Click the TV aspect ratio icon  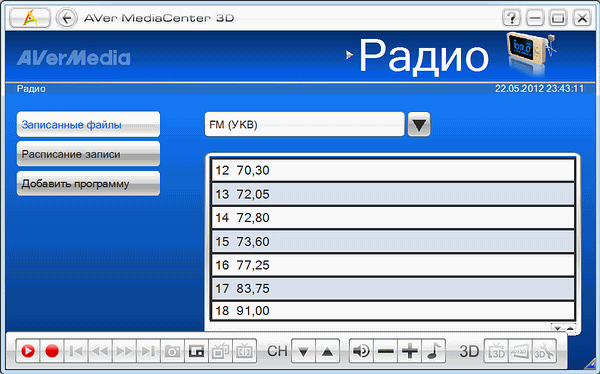(x=245, y=351)
